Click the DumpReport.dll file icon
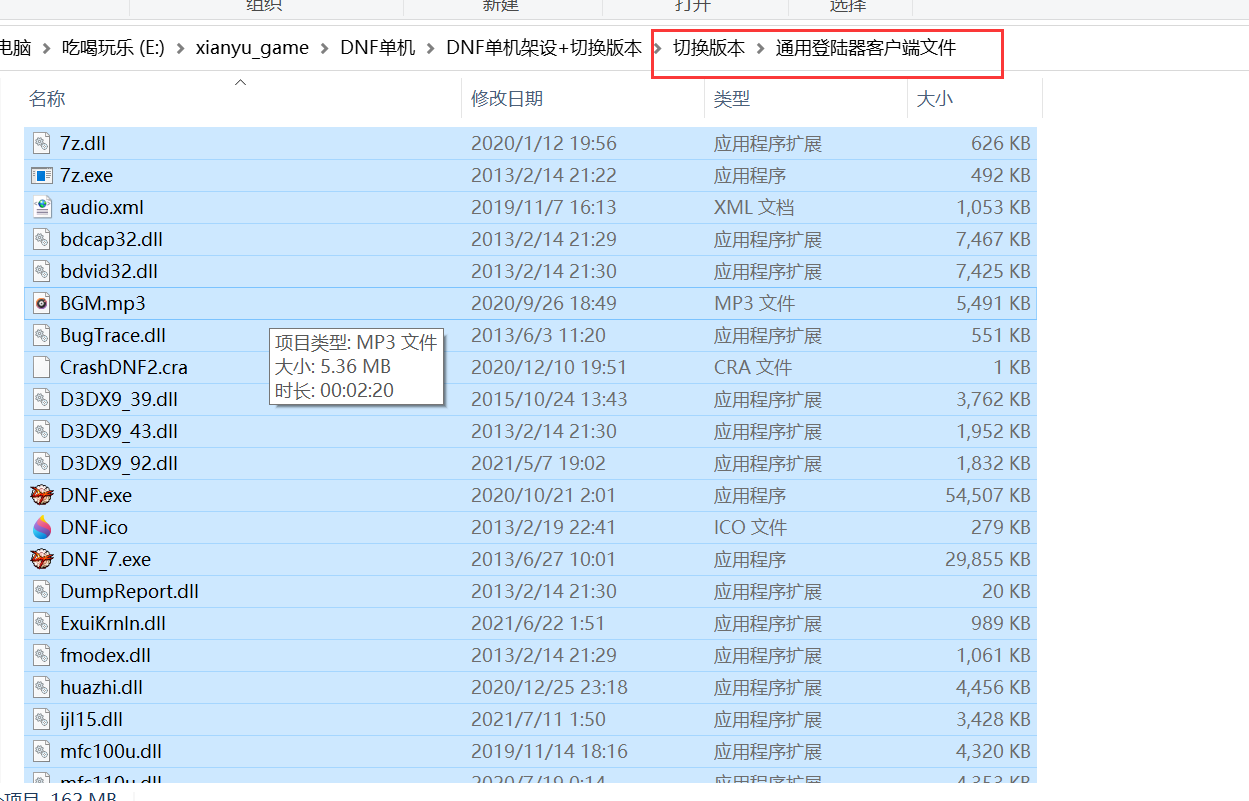This screenshot has height=801, width=1249. coord(41,591)
